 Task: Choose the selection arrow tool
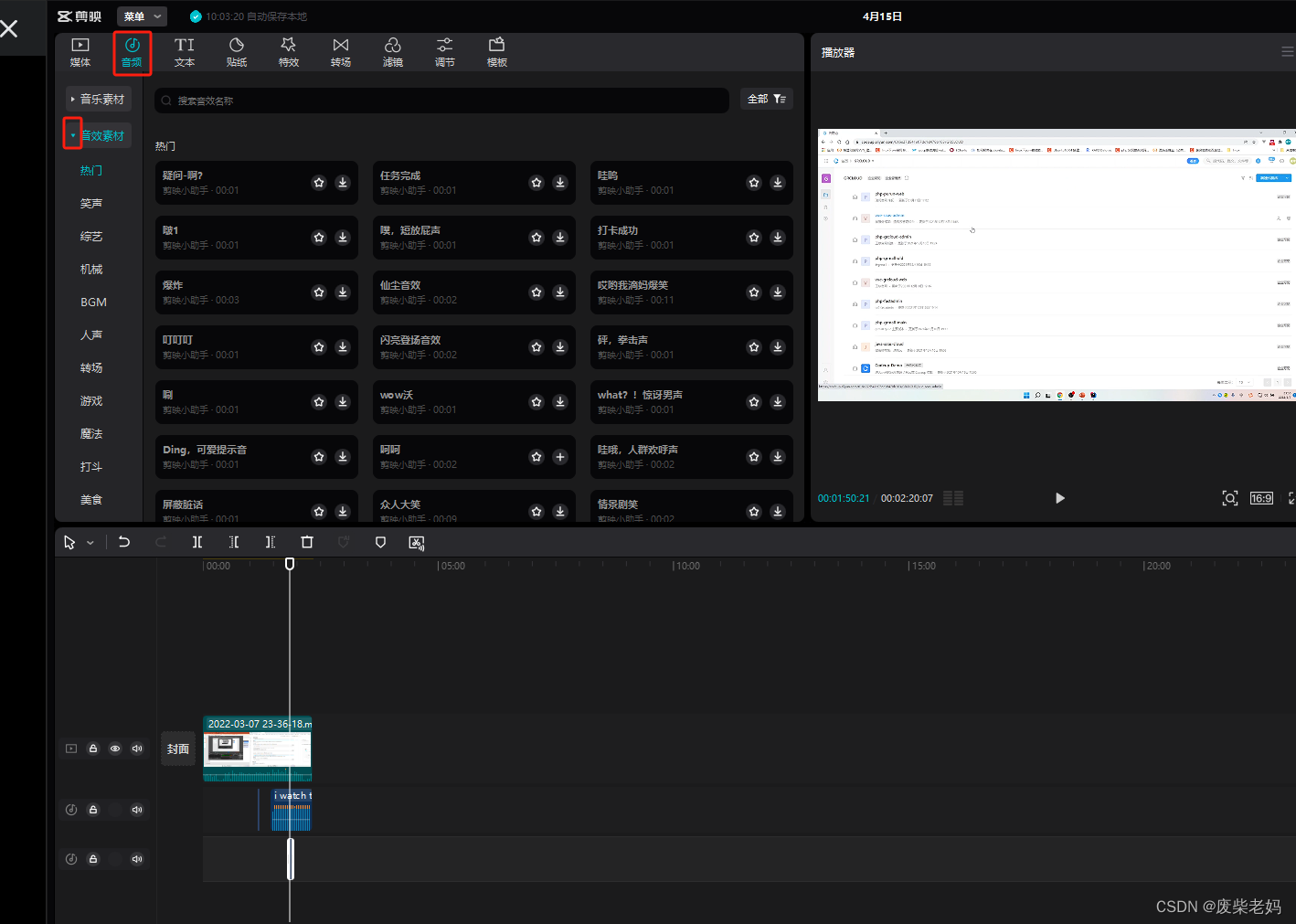pos(69,543)
